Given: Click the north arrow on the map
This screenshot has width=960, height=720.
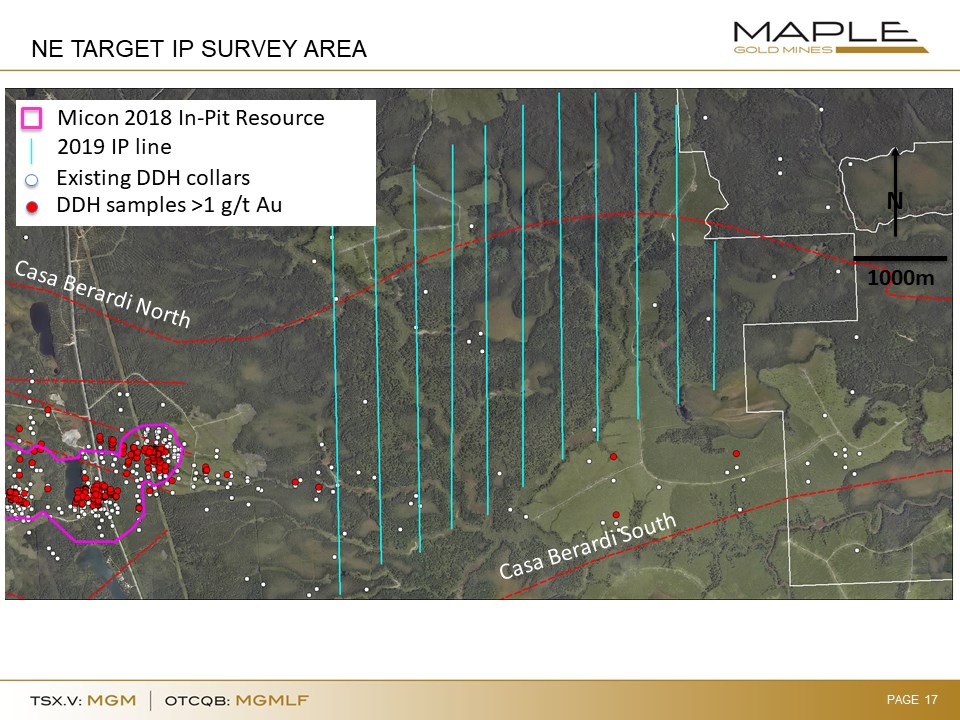Looking at the screenshot, I should (x=895, y=192).
